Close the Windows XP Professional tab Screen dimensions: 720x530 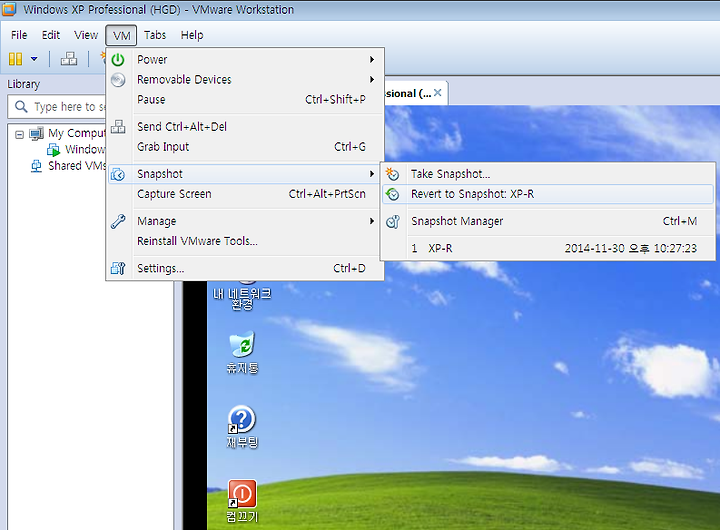[x=438, y=93]
